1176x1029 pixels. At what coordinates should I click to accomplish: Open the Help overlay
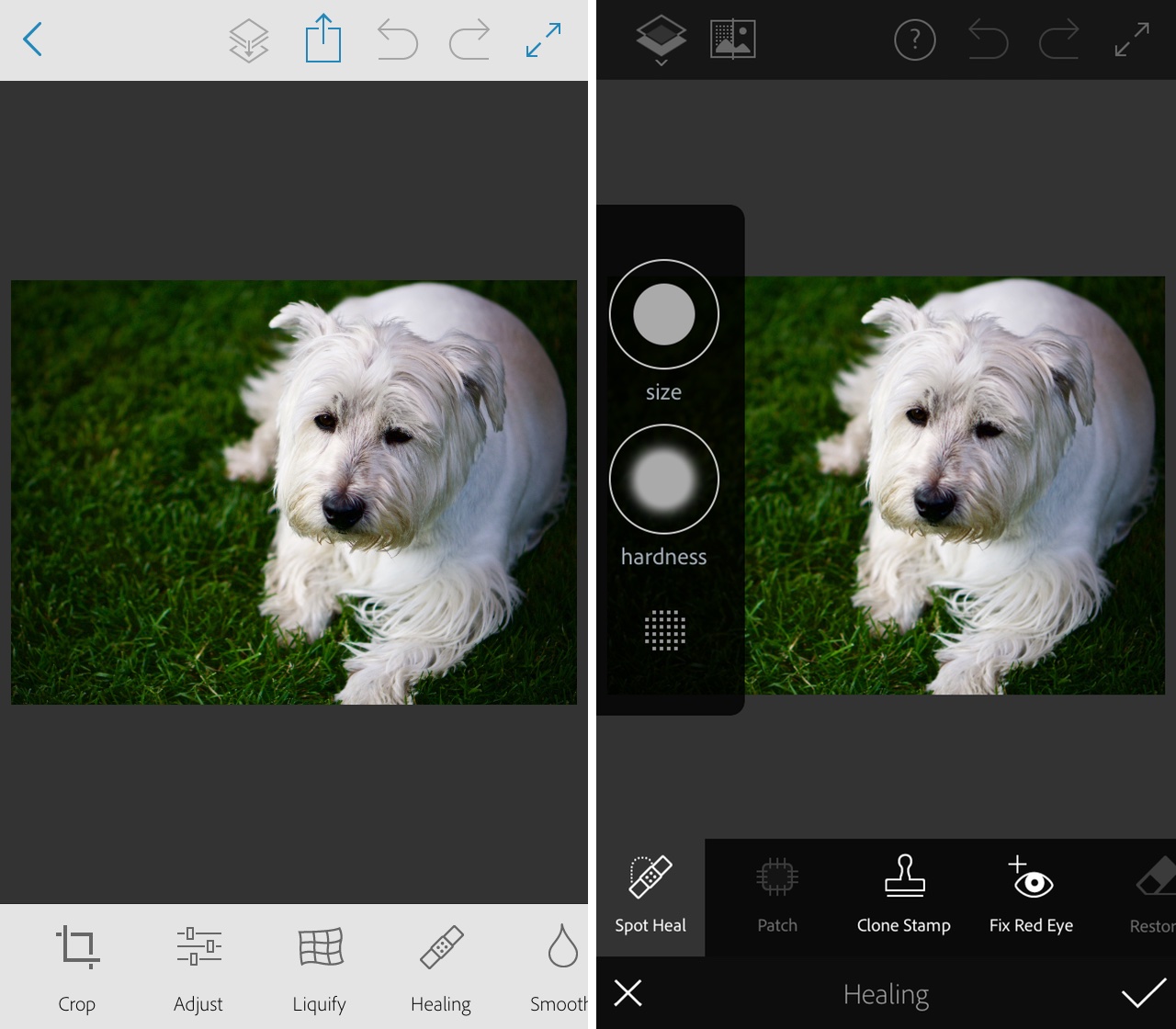914,39
